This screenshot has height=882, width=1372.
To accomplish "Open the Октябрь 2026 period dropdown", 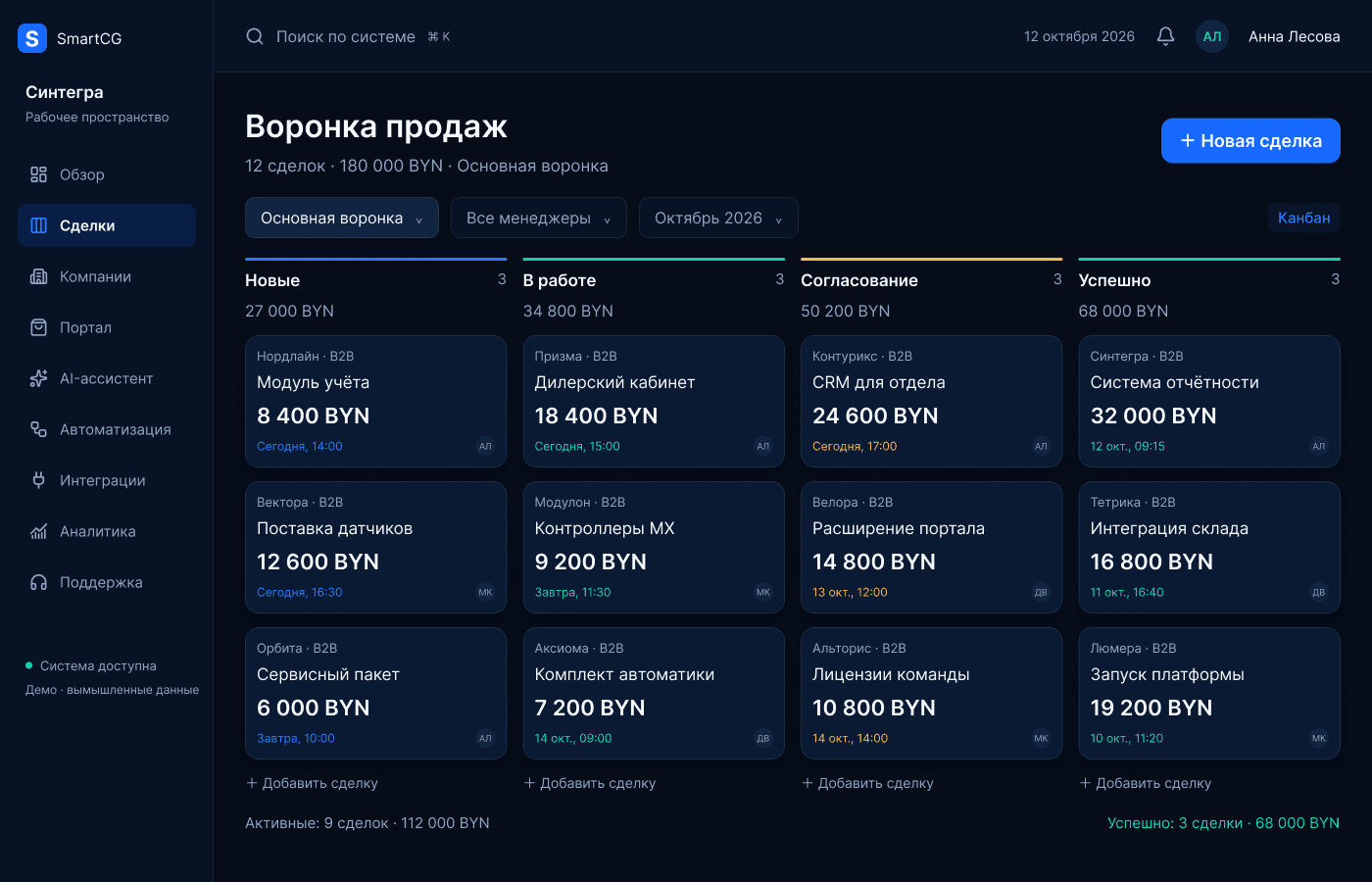I will (718, 218).
